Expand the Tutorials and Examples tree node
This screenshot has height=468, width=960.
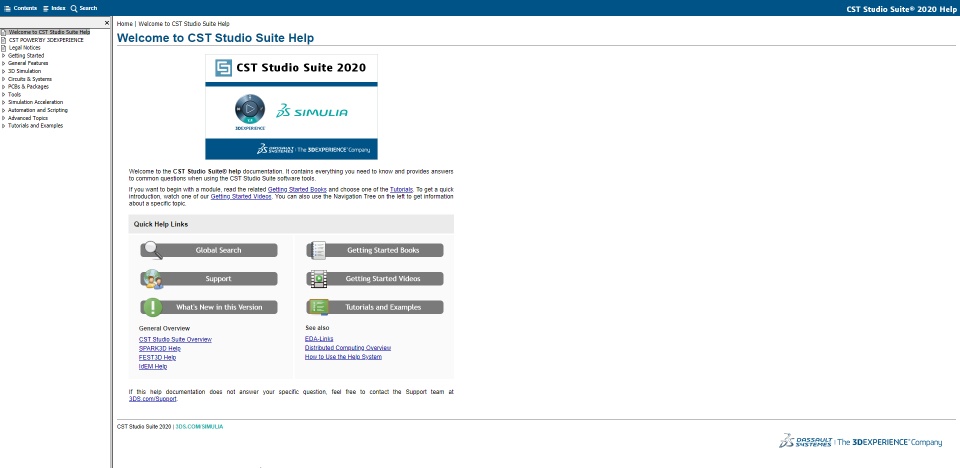pos(4,126)
